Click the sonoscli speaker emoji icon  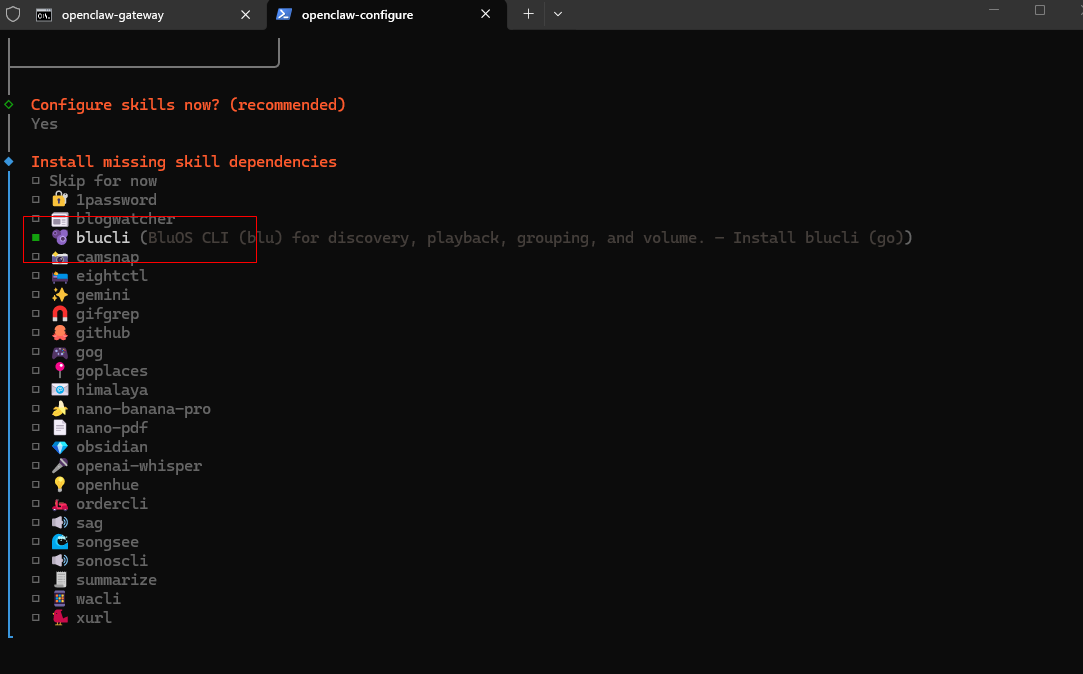pyautogui.click(x=60, y=561)
